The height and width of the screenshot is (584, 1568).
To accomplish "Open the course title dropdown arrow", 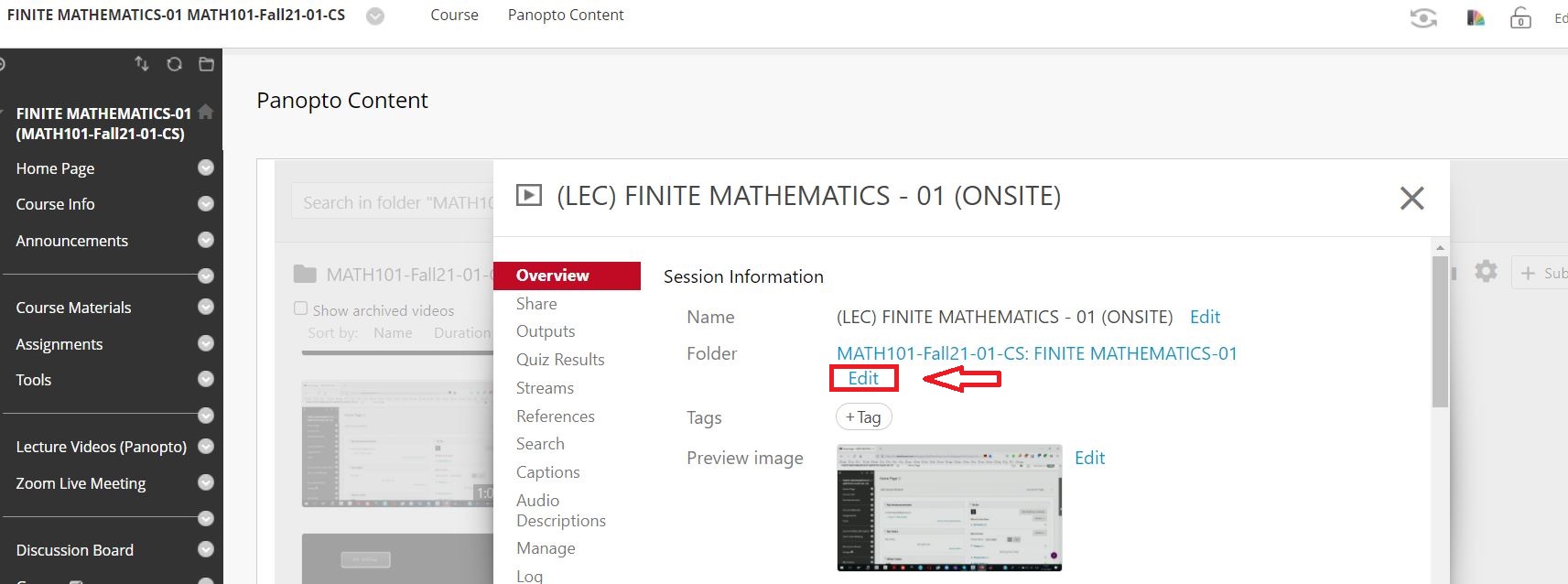I will pyautogui.click(x=375, y=16).
